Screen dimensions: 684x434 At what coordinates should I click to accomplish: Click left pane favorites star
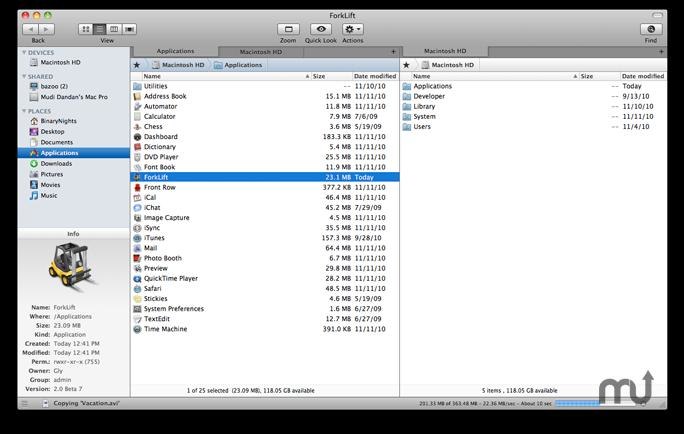(x=137, y=65)
